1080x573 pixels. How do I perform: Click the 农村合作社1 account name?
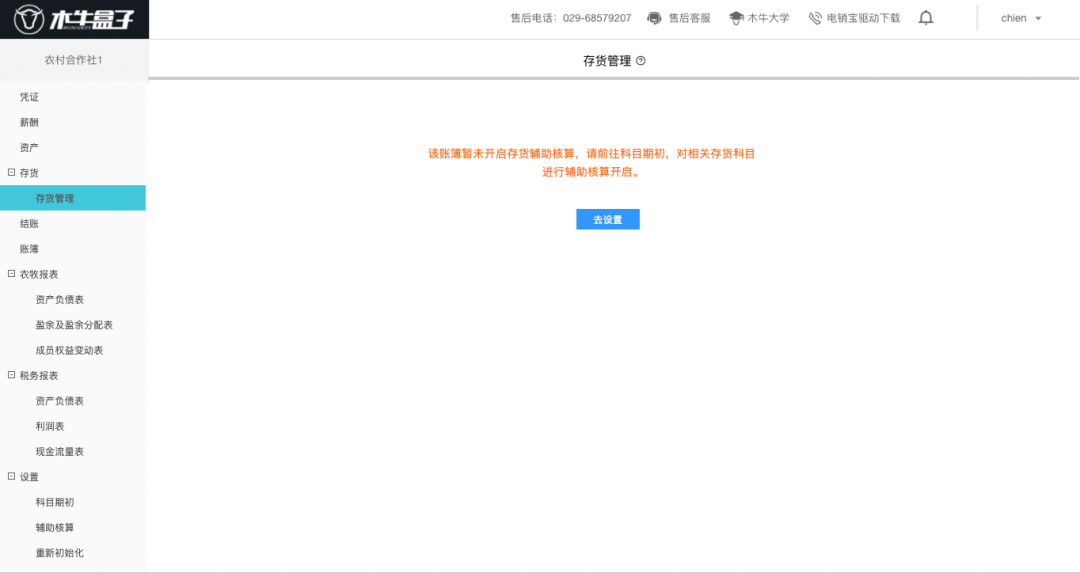(74, 60)
